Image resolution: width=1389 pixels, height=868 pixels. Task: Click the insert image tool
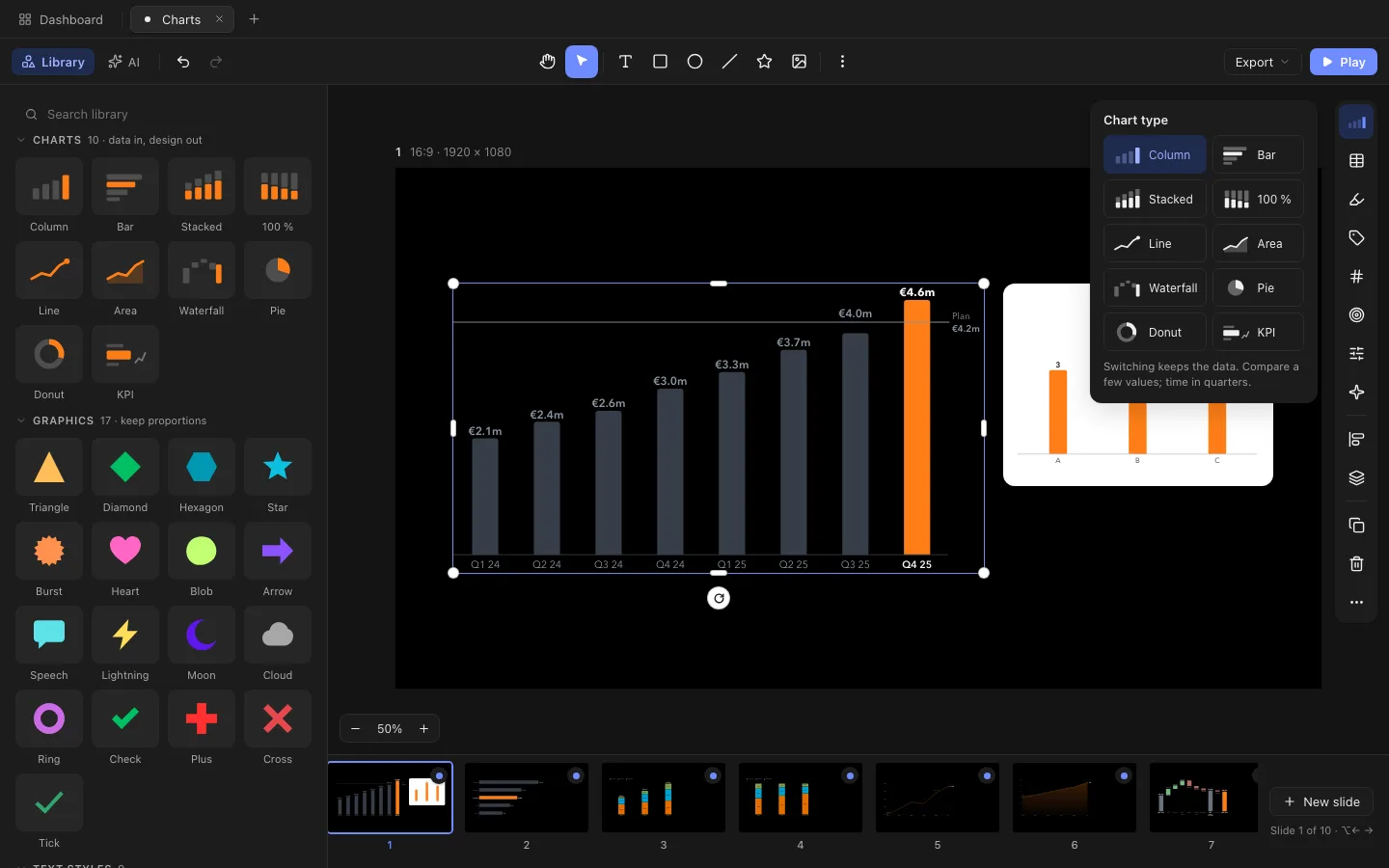coord(799,62)
